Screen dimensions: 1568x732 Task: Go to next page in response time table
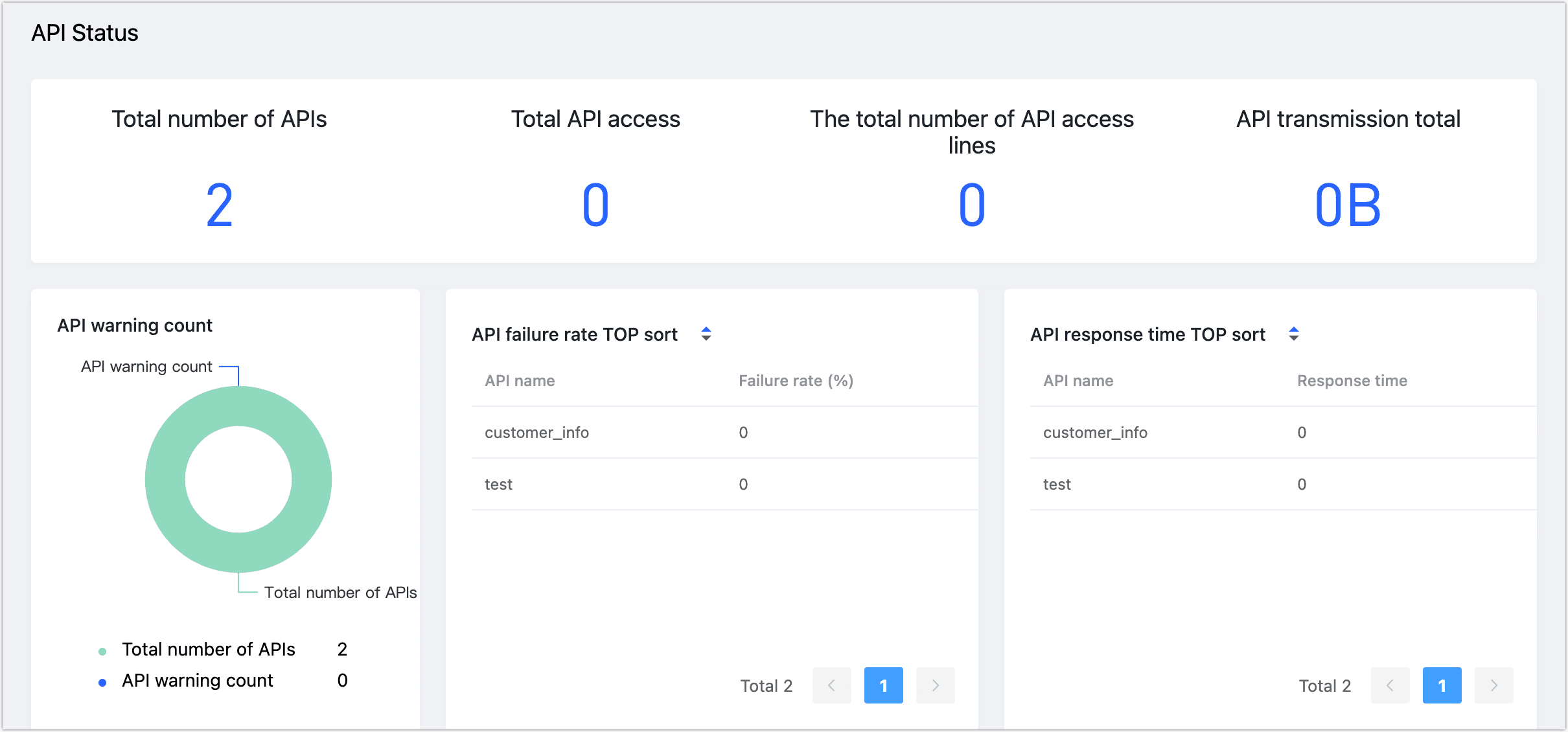[x=1493, y=685]
